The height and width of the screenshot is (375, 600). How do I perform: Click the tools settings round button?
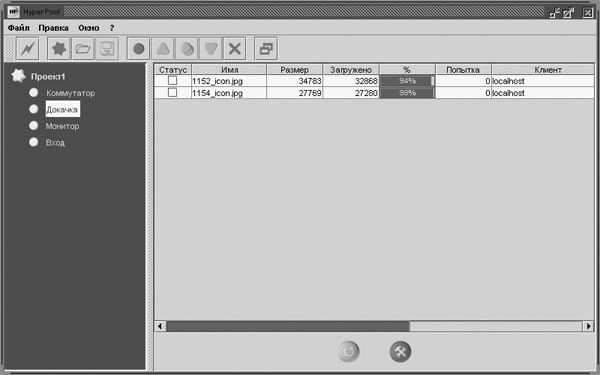400,351
